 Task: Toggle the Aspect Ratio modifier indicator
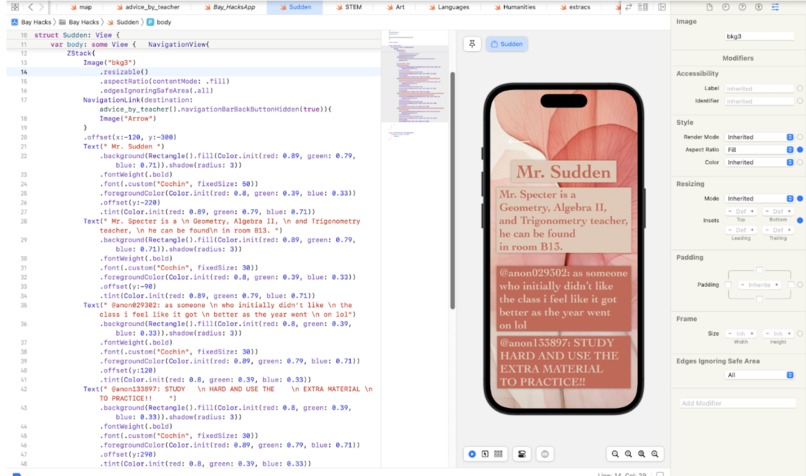(800, 150)
